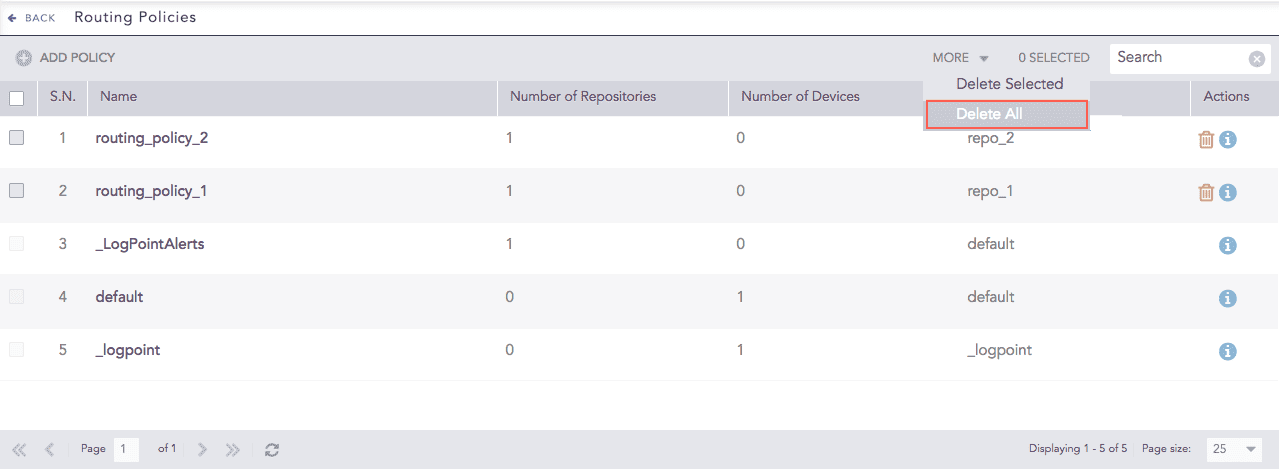The image size is (1279, 469).
Task: Sort by Number of Repositories column
Action: 582,97
